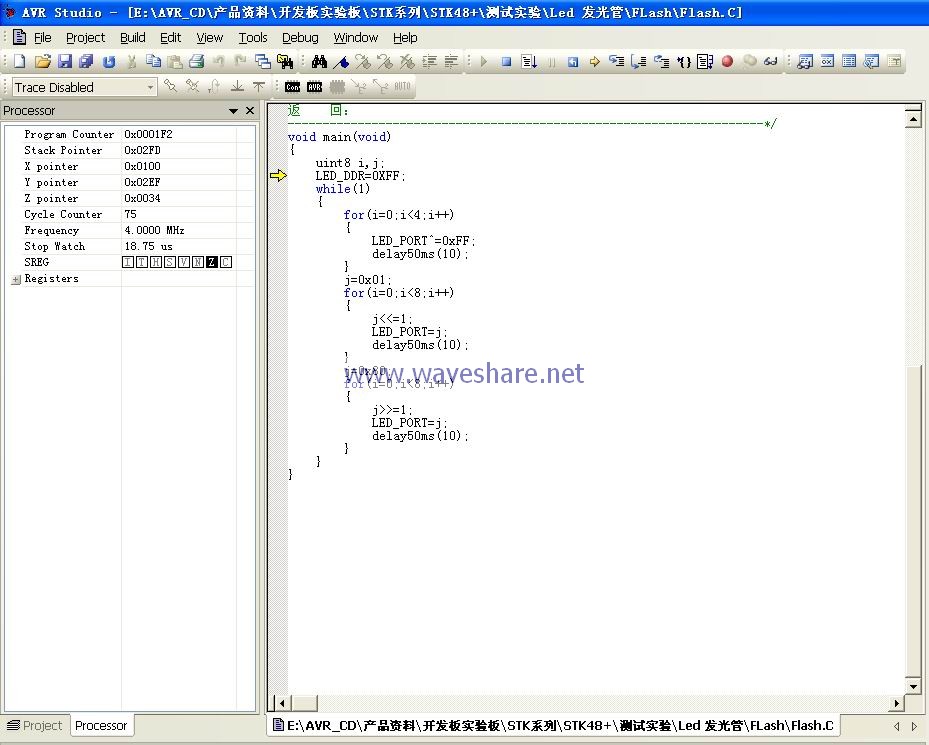Click the editor vertical scrollbar down arrow

click(x=912, y=686)
